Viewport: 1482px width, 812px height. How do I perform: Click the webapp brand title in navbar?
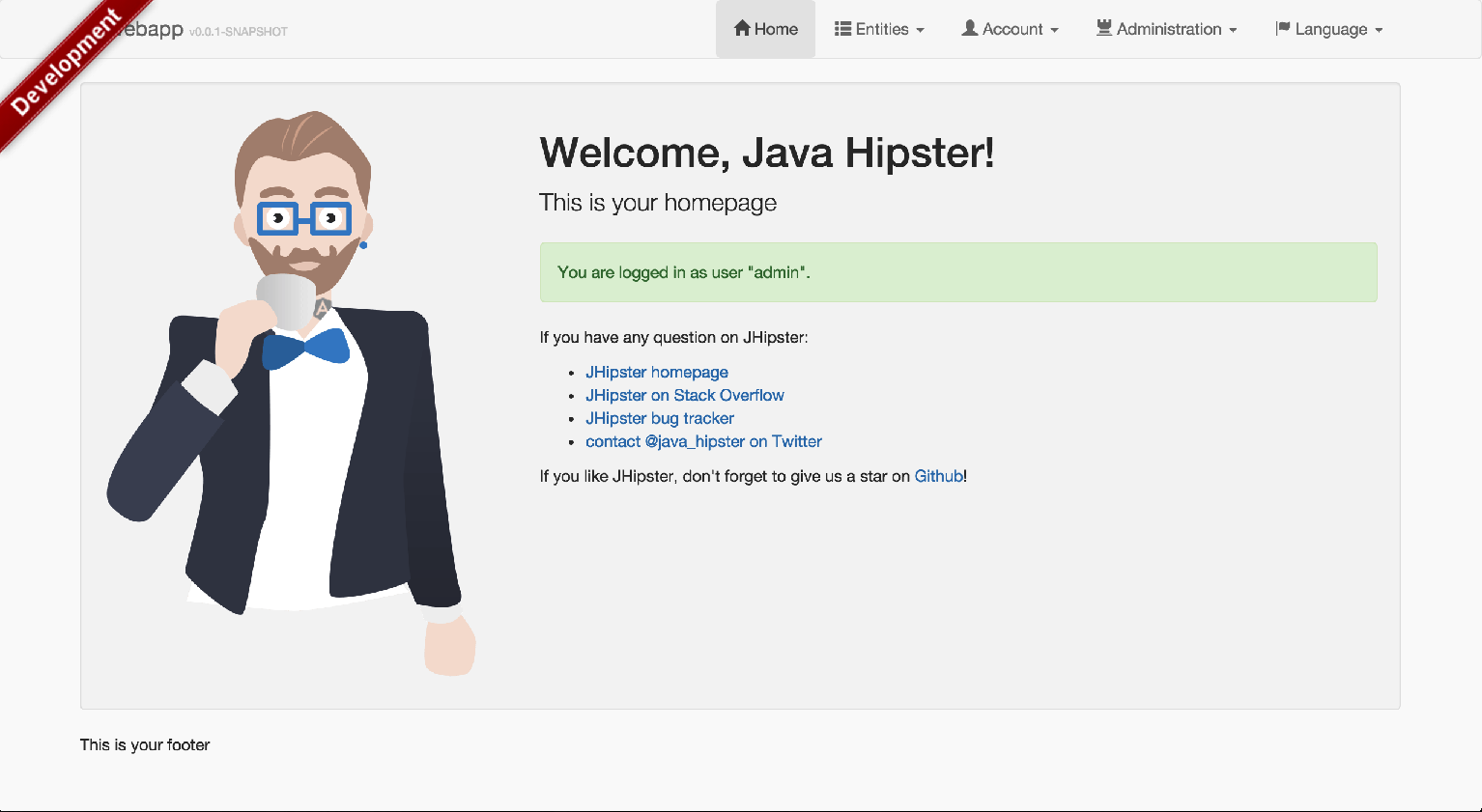155,29
